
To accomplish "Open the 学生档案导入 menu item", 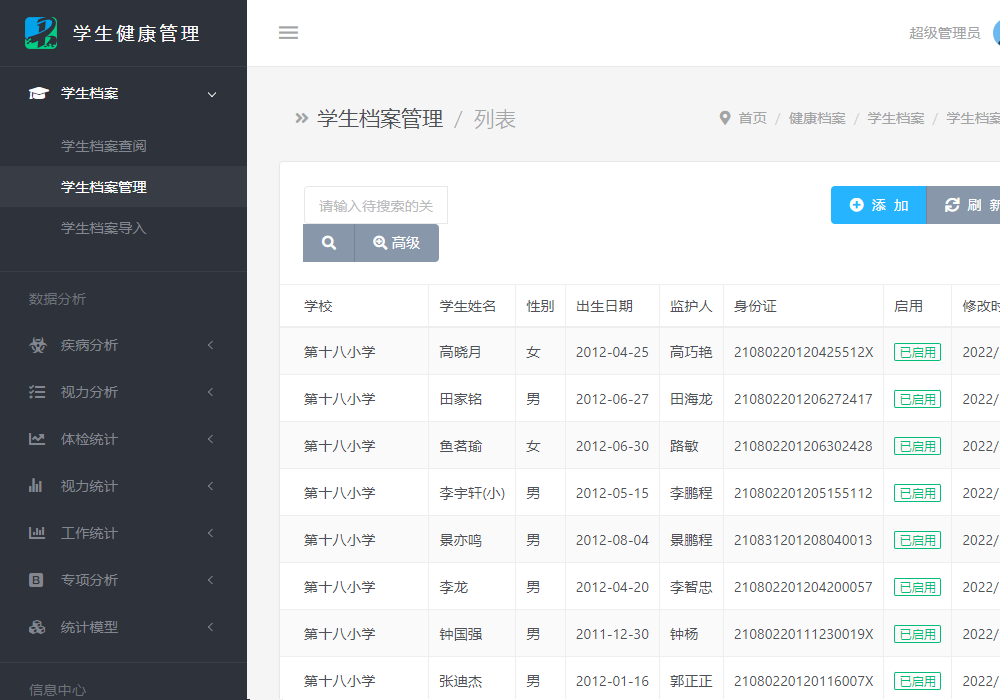I will point(104,228).
